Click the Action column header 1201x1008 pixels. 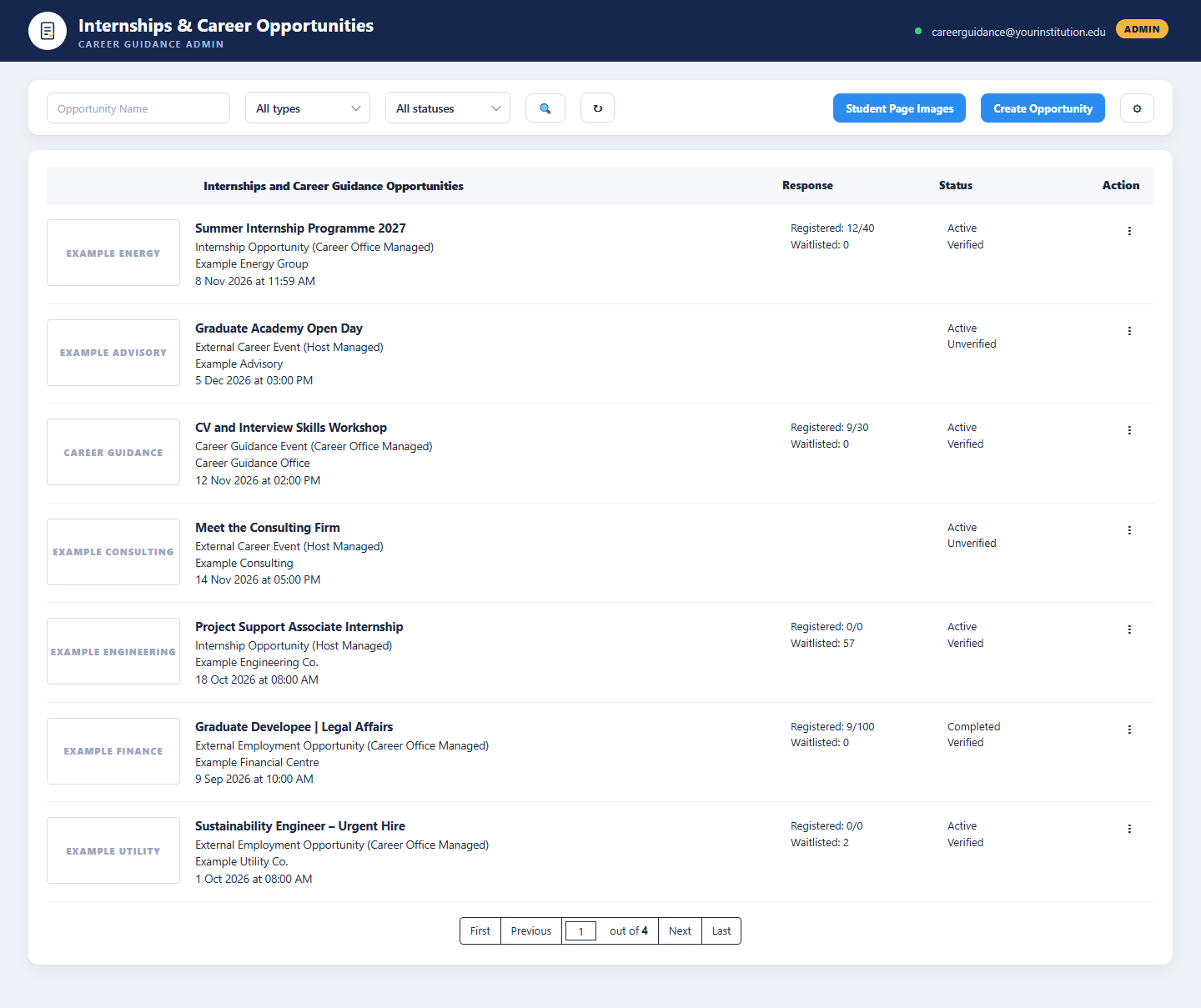coord(1121,185)
